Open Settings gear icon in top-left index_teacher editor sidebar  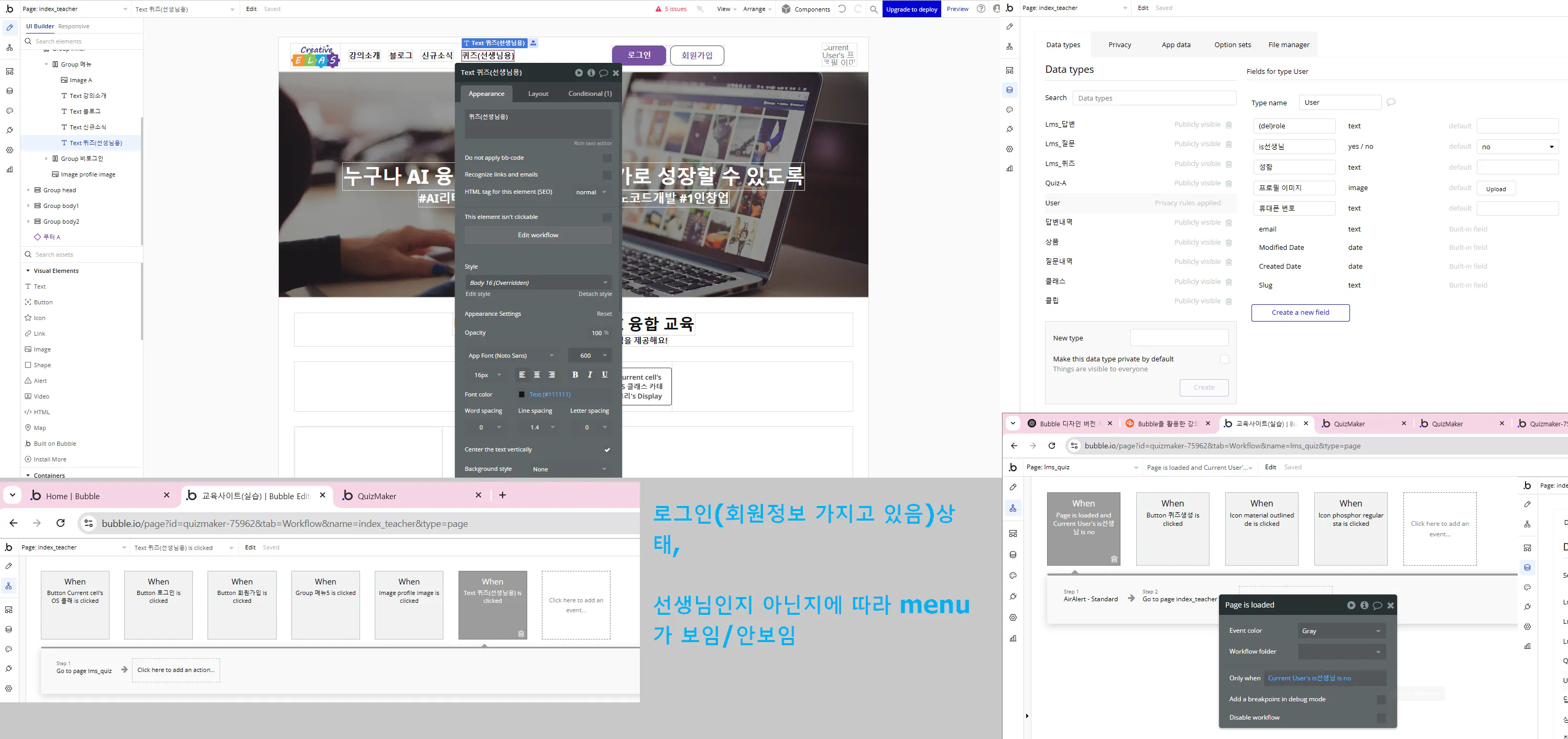click(x=9, y=150)
